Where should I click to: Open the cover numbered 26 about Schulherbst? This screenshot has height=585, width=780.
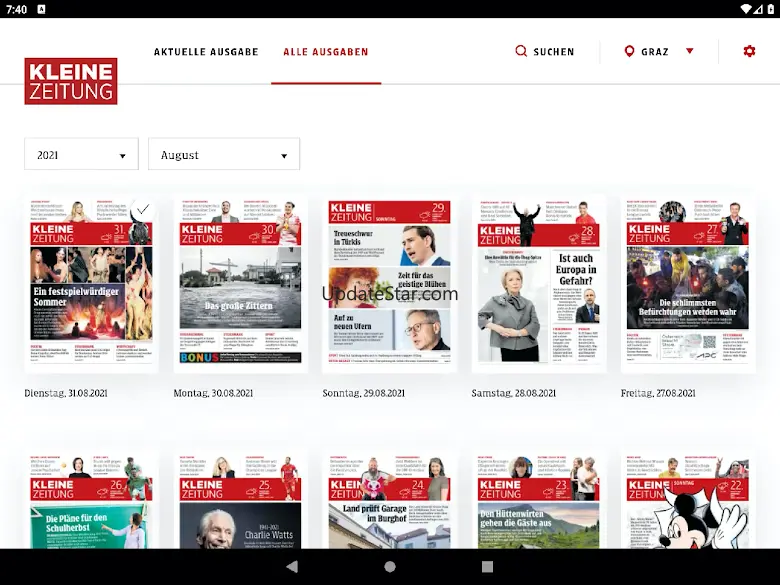92,500
